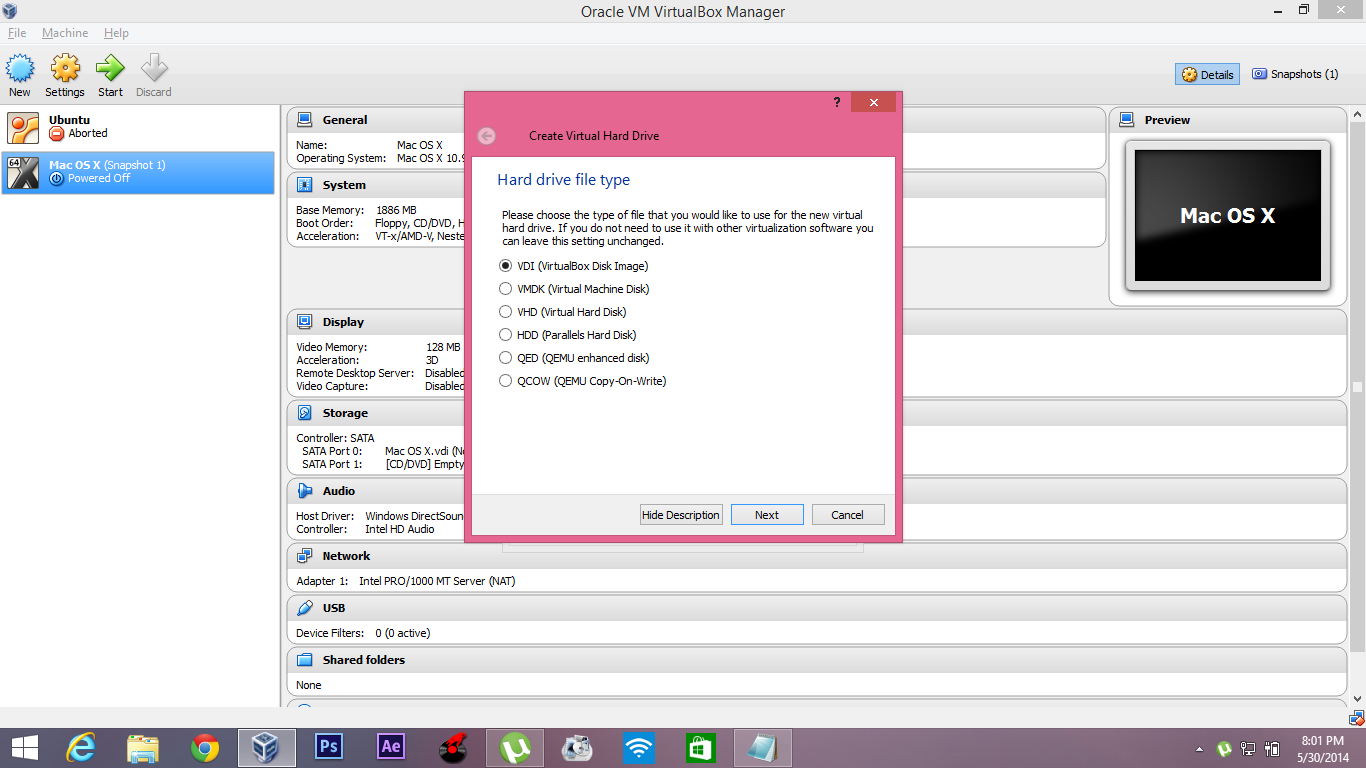Screen dimensions: 1366x768
Task: Click the help question mark in dialog
Action: click(x=837, y=102)
